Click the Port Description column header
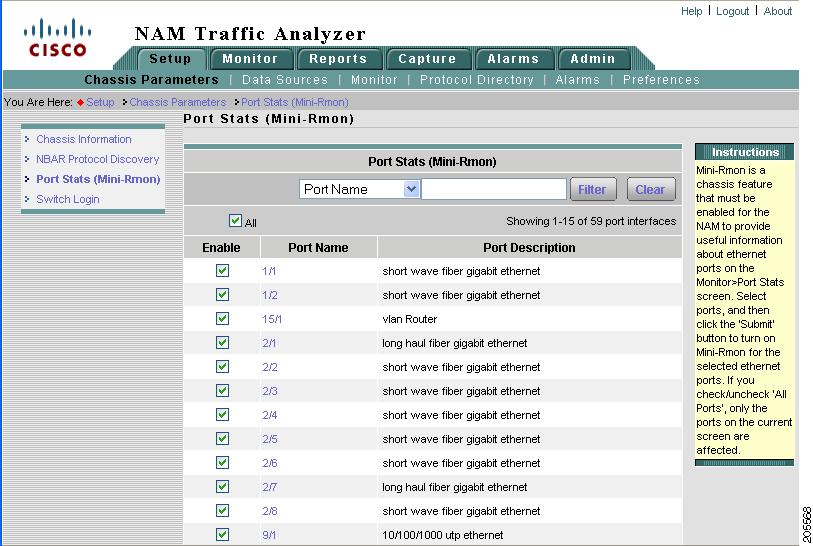Screen dimensions: 813x546 click(529, 248)
